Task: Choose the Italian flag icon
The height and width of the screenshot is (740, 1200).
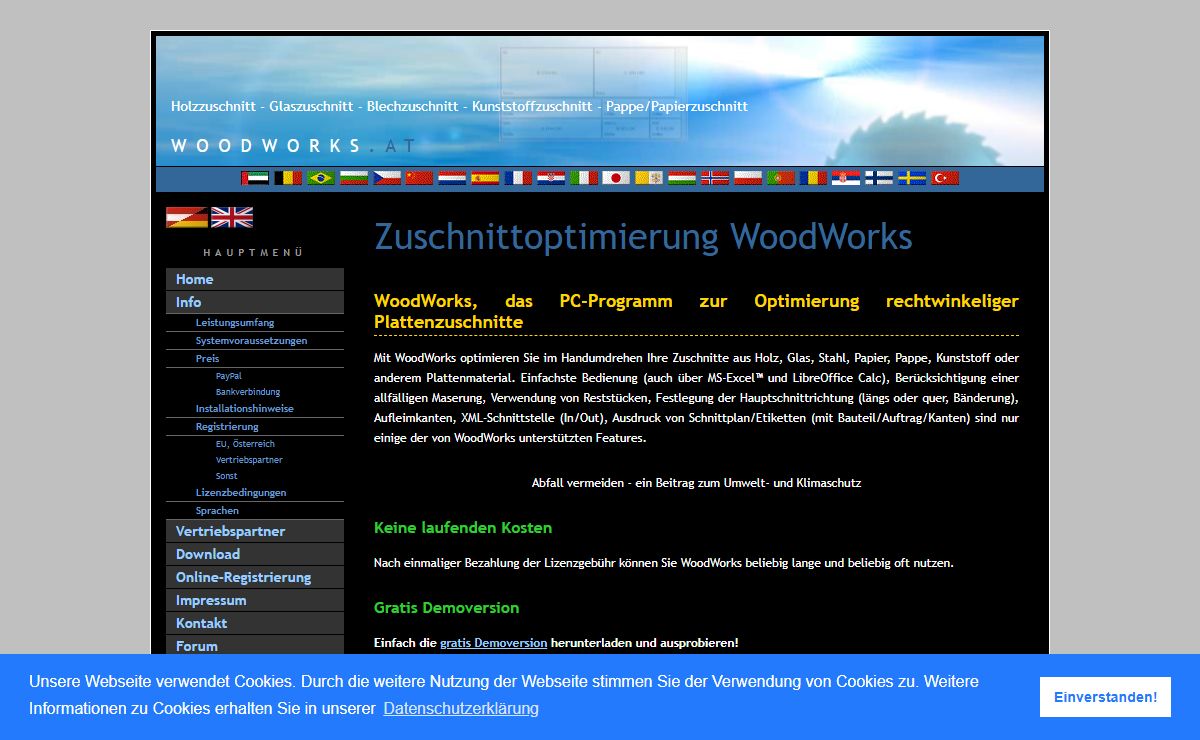Action: click(x=584, y=178)
